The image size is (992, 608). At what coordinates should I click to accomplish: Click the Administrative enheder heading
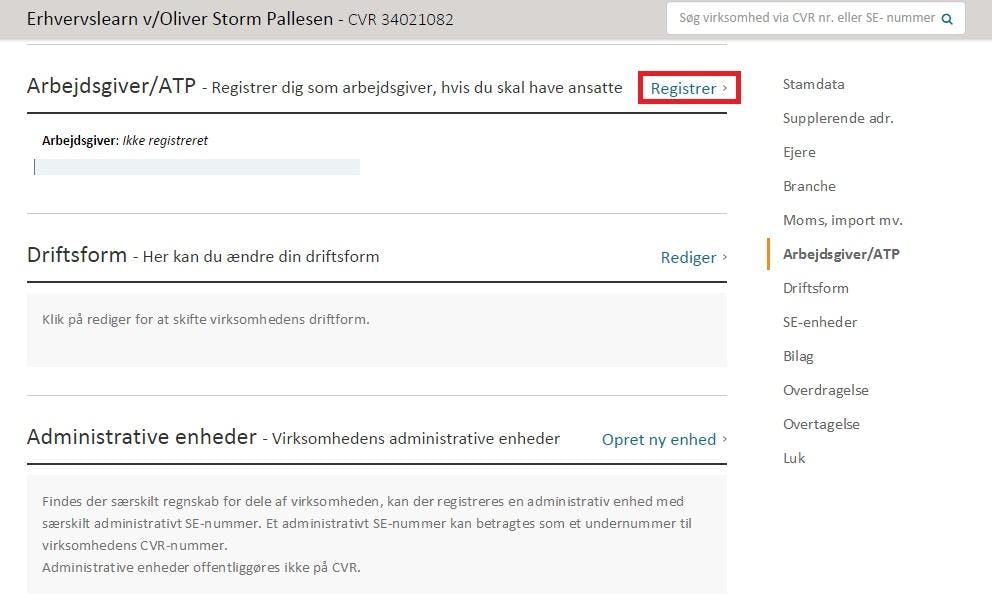point(142,437)
